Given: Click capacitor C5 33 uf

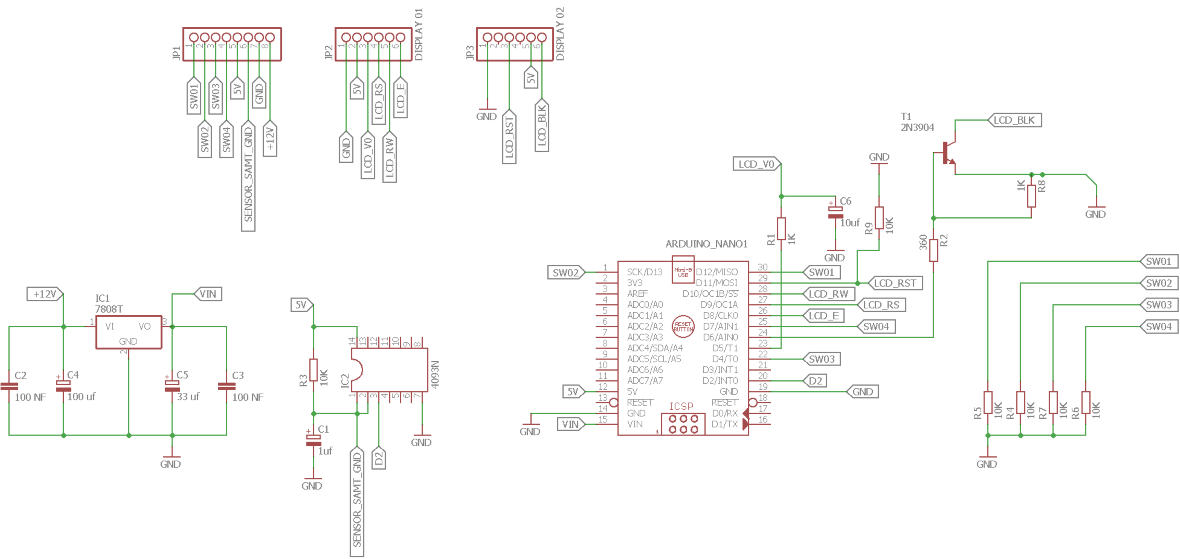Looking at the screenshot, I should coord(172,386).
